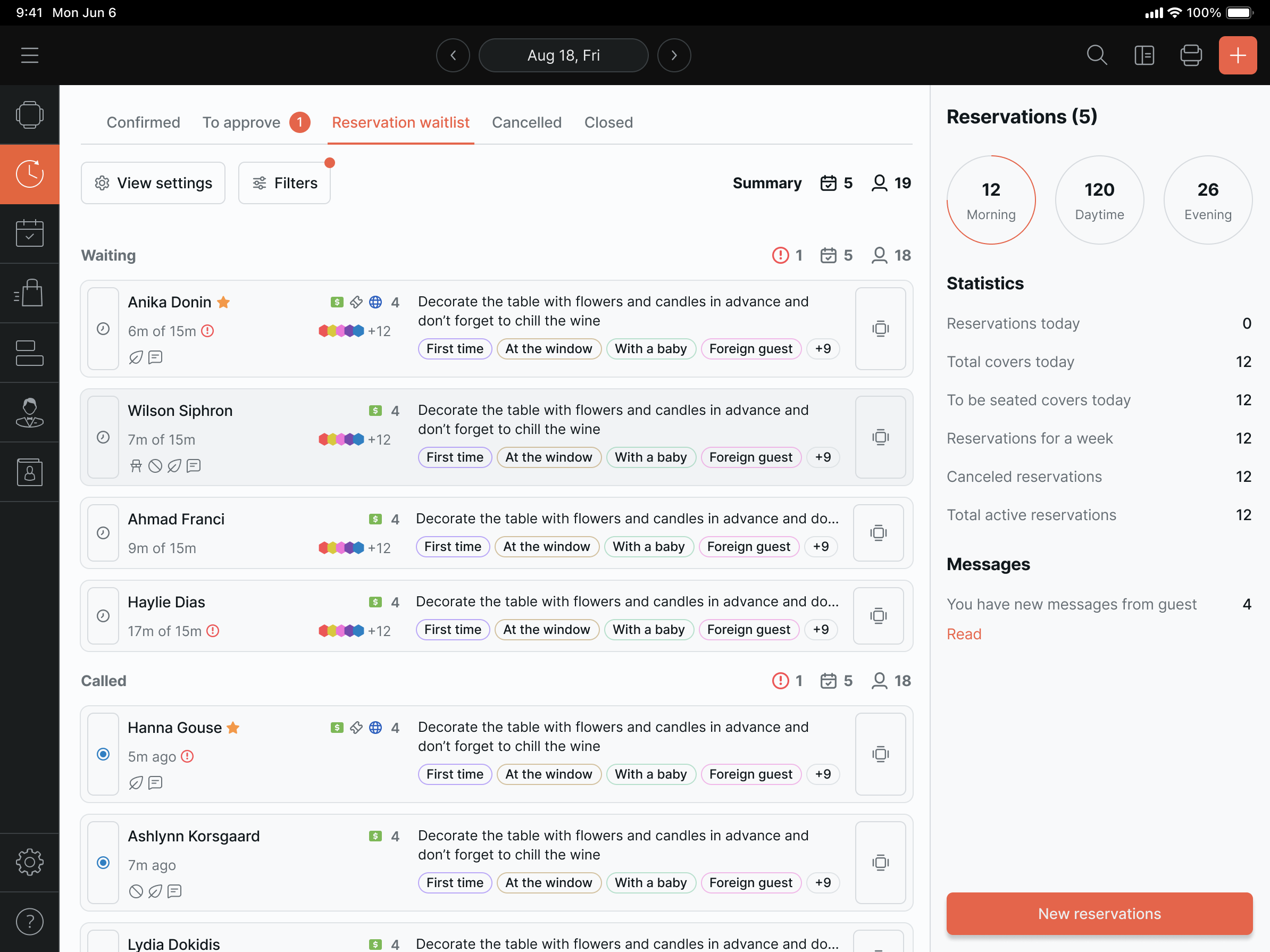Open floor plan icon in sidebar
This screenshot has width=1270, height=952.
tap(30, 115)
